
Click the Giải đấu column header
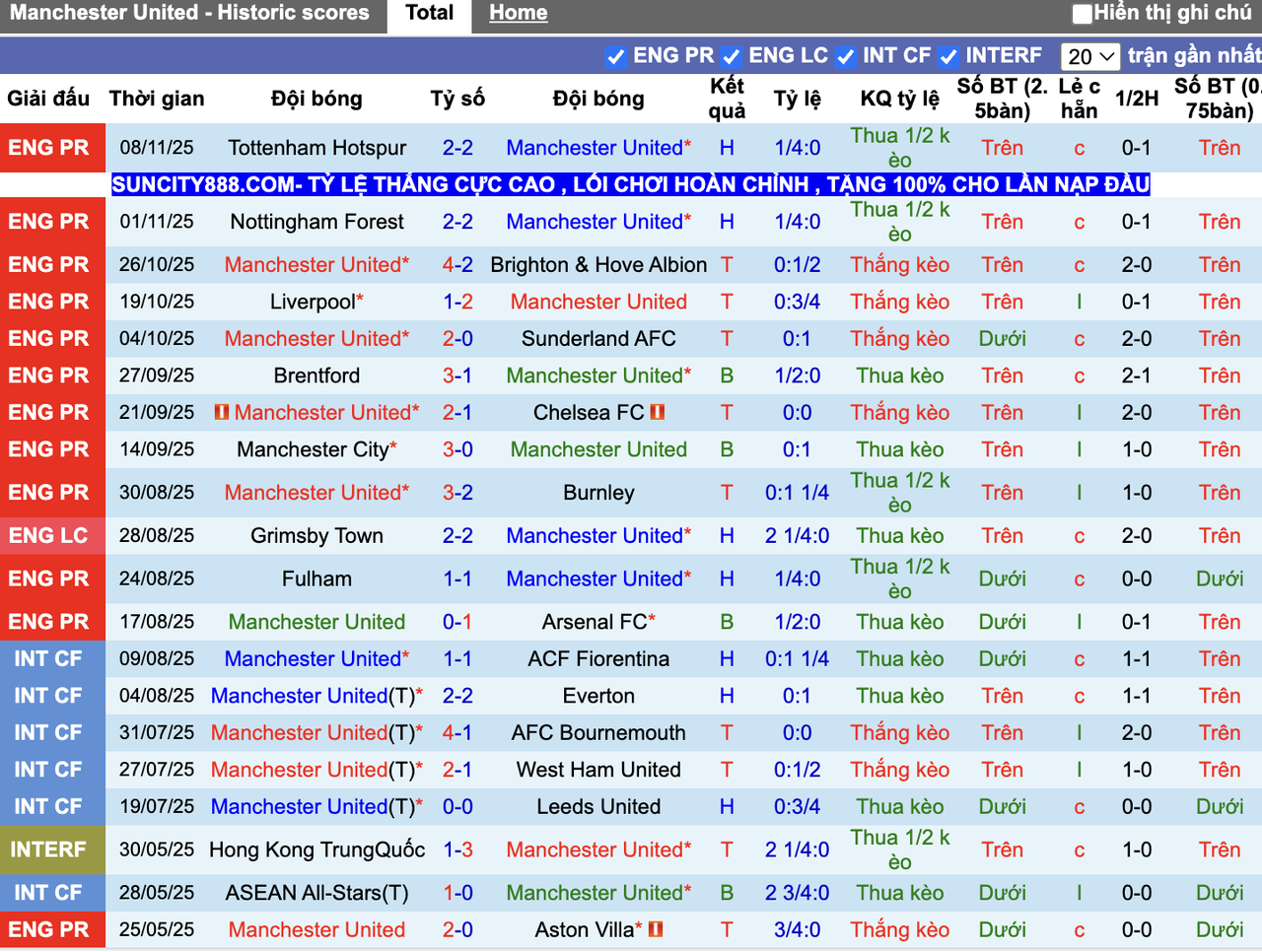pos(48,99)
